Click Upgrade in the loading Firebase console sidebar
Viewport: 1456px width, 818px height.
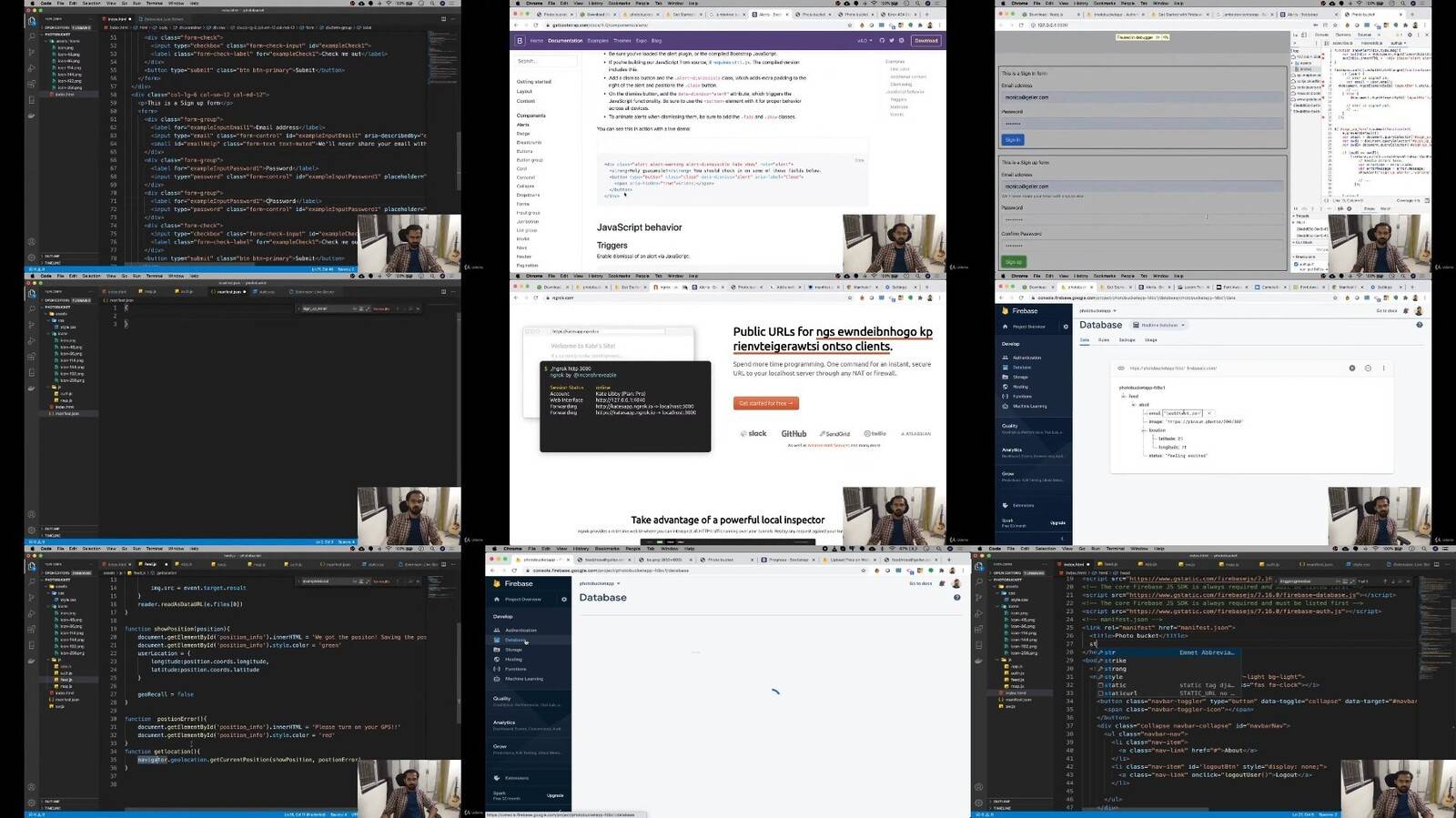[555, 795]
